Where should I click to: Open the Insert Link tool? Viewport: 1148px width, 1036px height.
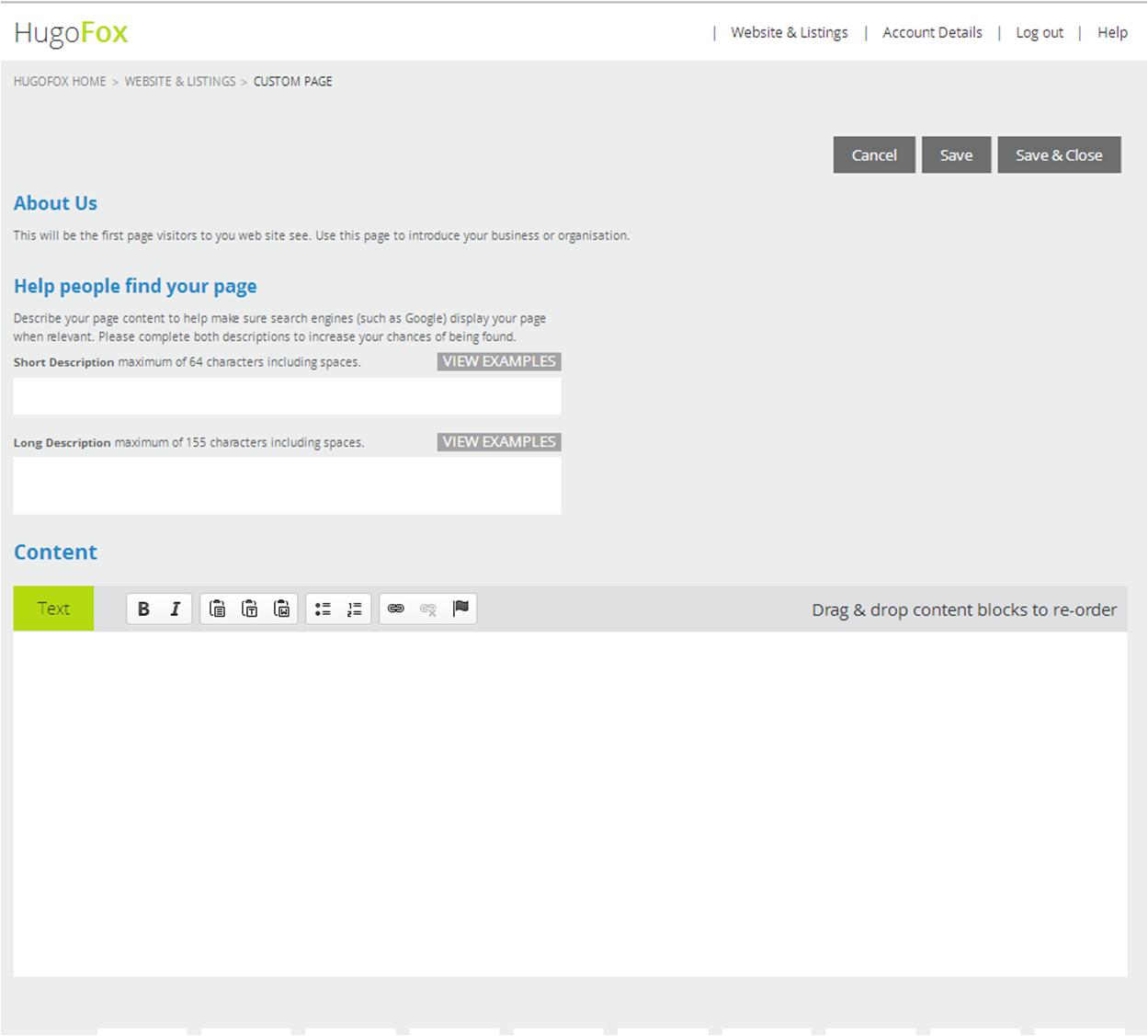tap(396, 608)
